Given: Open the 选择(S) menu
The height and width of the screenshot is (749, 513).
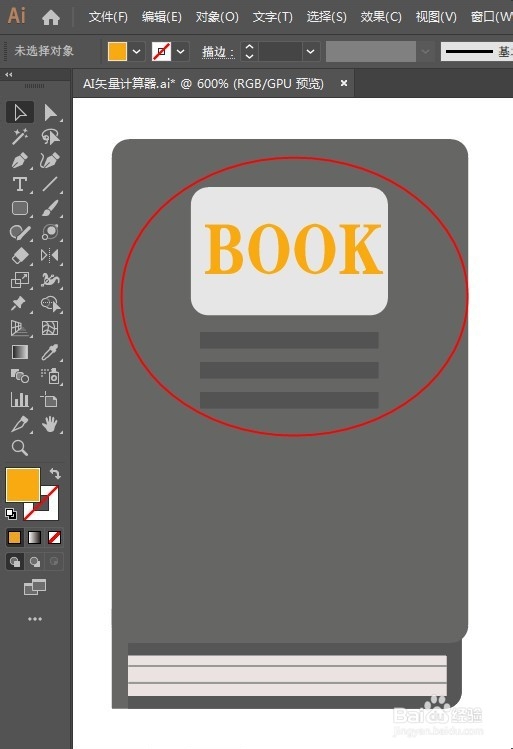Looking at the screenshot, I should [x=326, y=17].
